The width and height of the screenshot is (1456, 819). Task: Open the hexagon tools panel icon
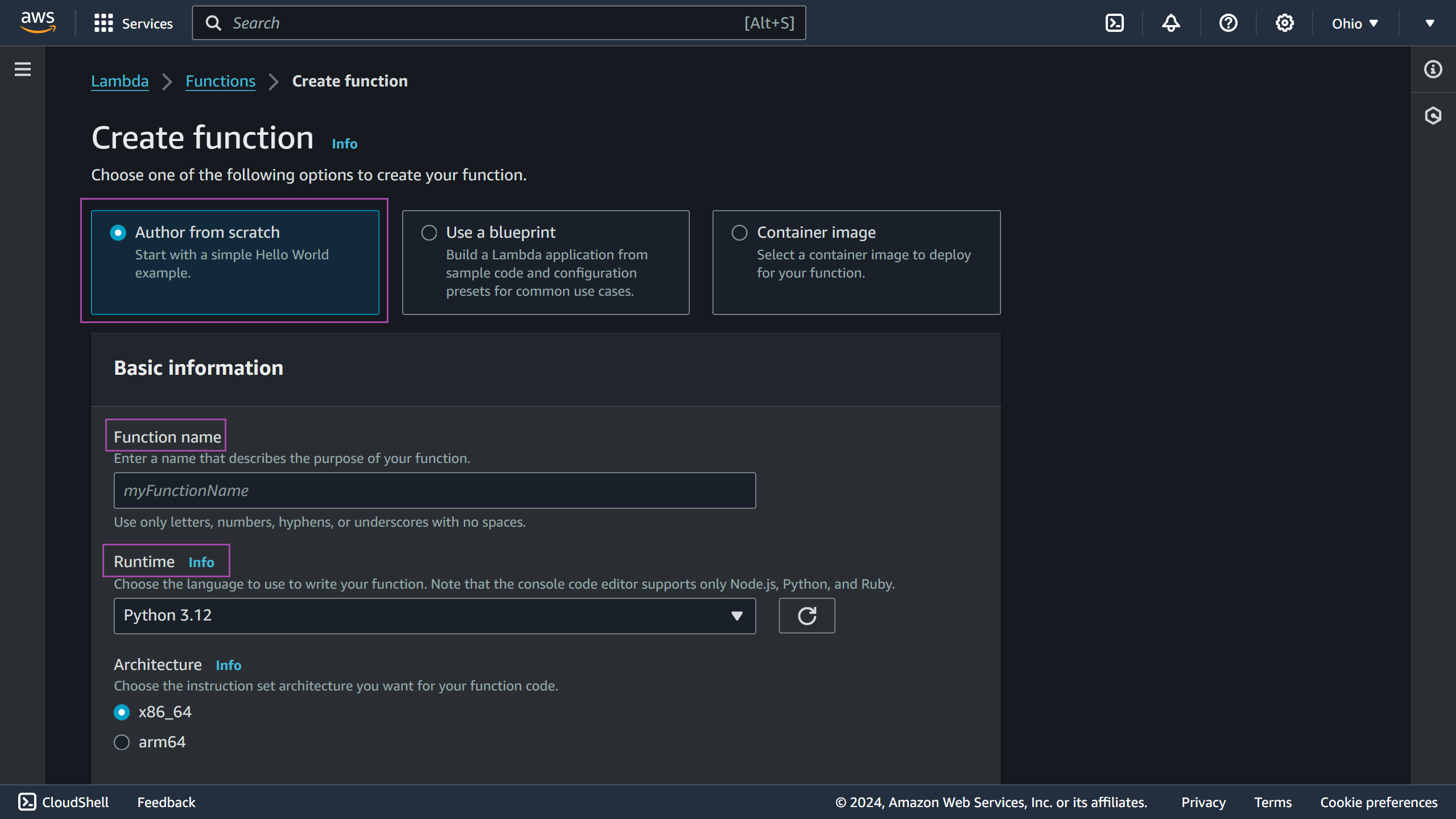click(1433, 115)
